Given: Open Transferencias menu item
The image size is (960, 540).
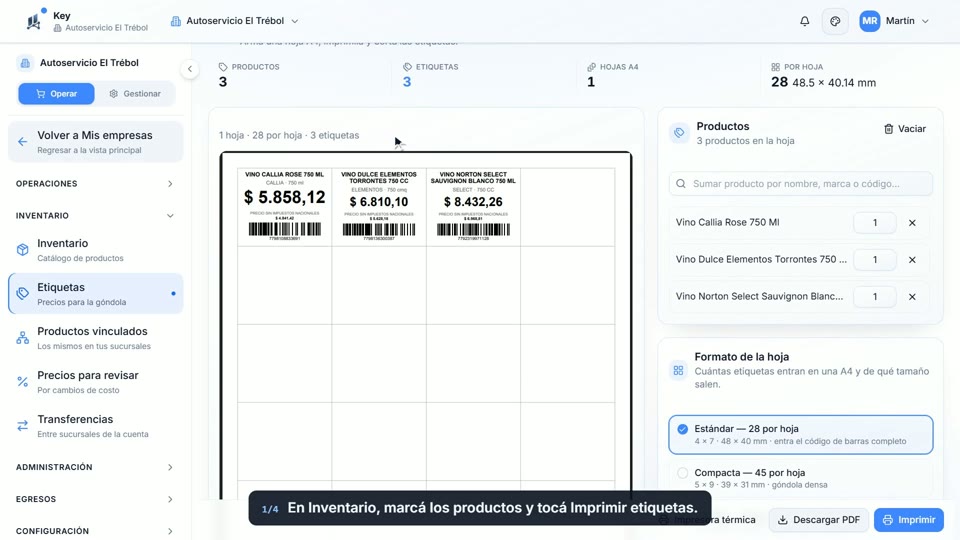Looking at the screenshot, I should click(x=96, y=426).
